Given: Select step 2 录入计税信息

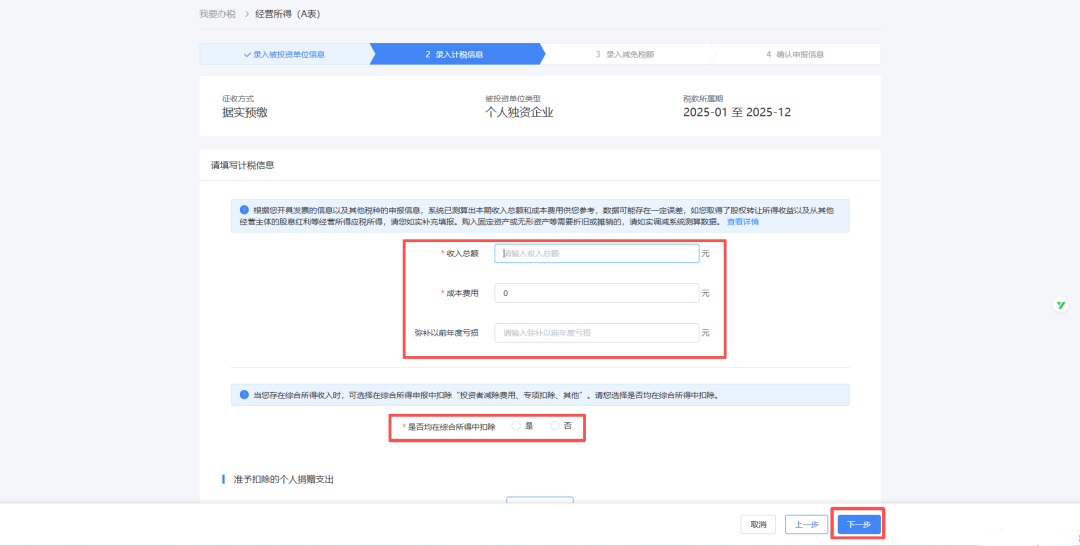Looking at the screenshot, I should coord(455,54).
